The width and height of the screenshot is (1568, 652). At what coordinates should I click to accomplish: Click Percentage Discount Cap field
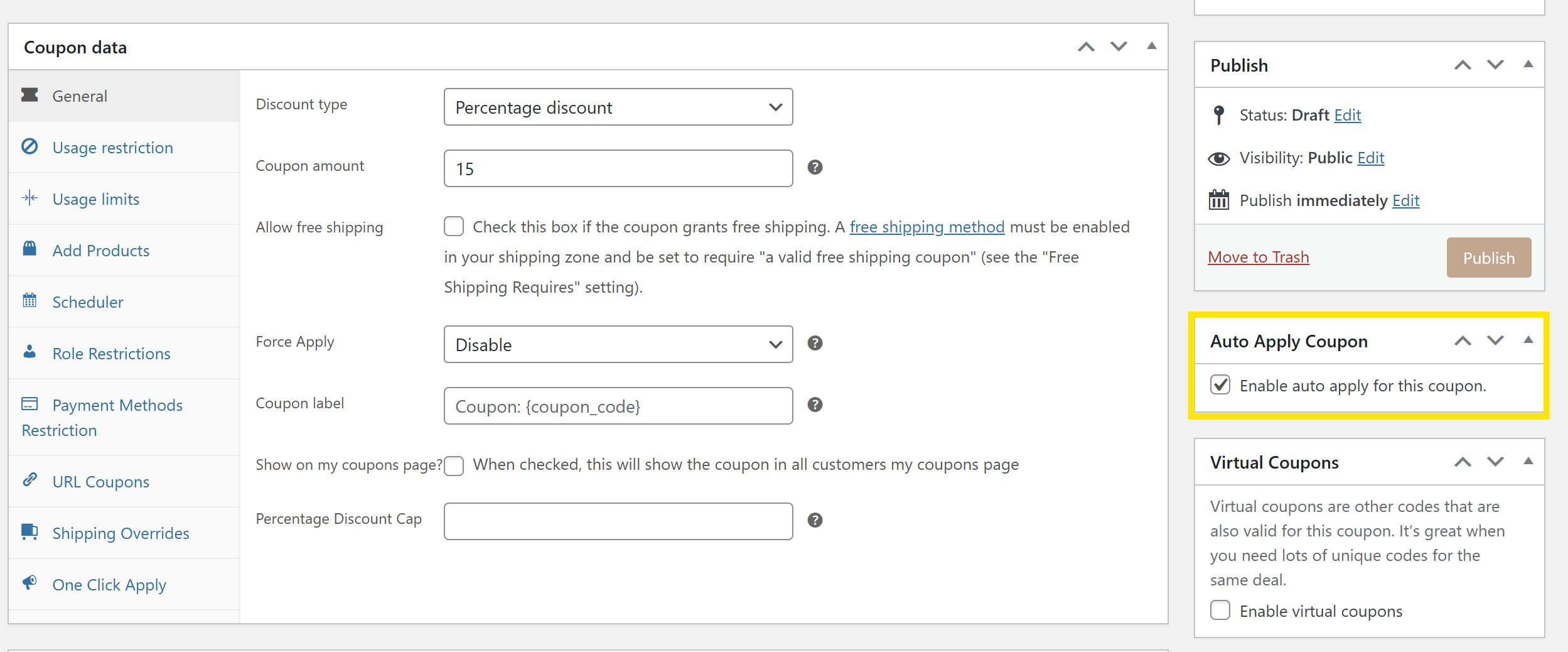point(618,521)
